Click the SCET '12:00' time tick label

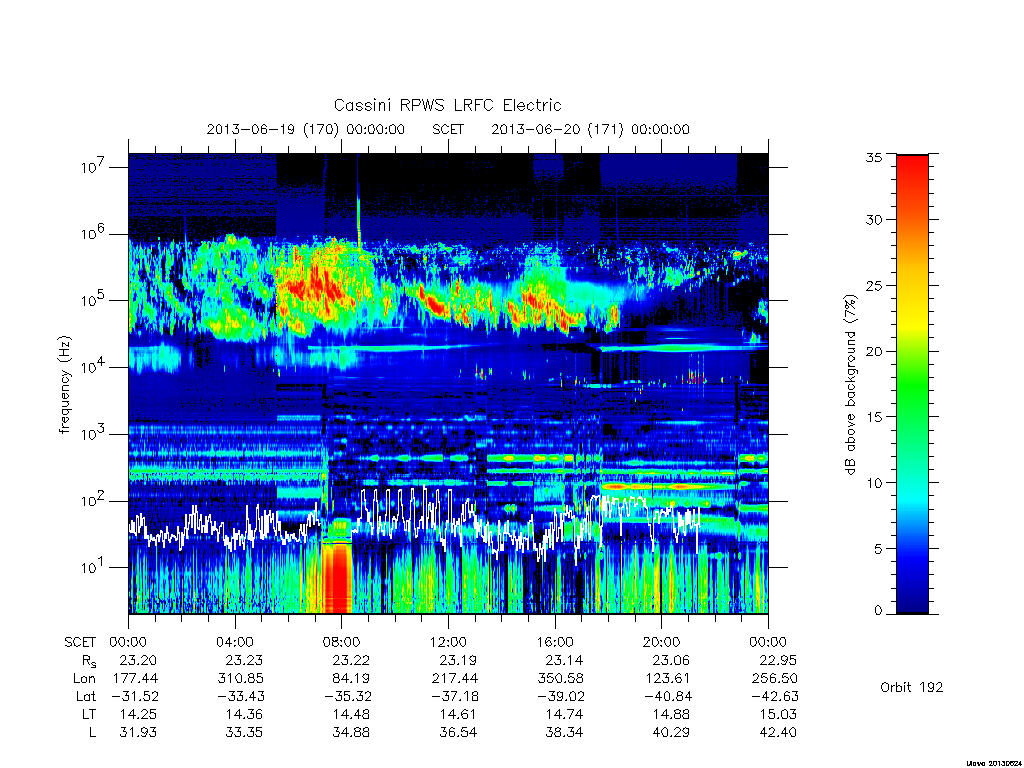tap(448, 642)
